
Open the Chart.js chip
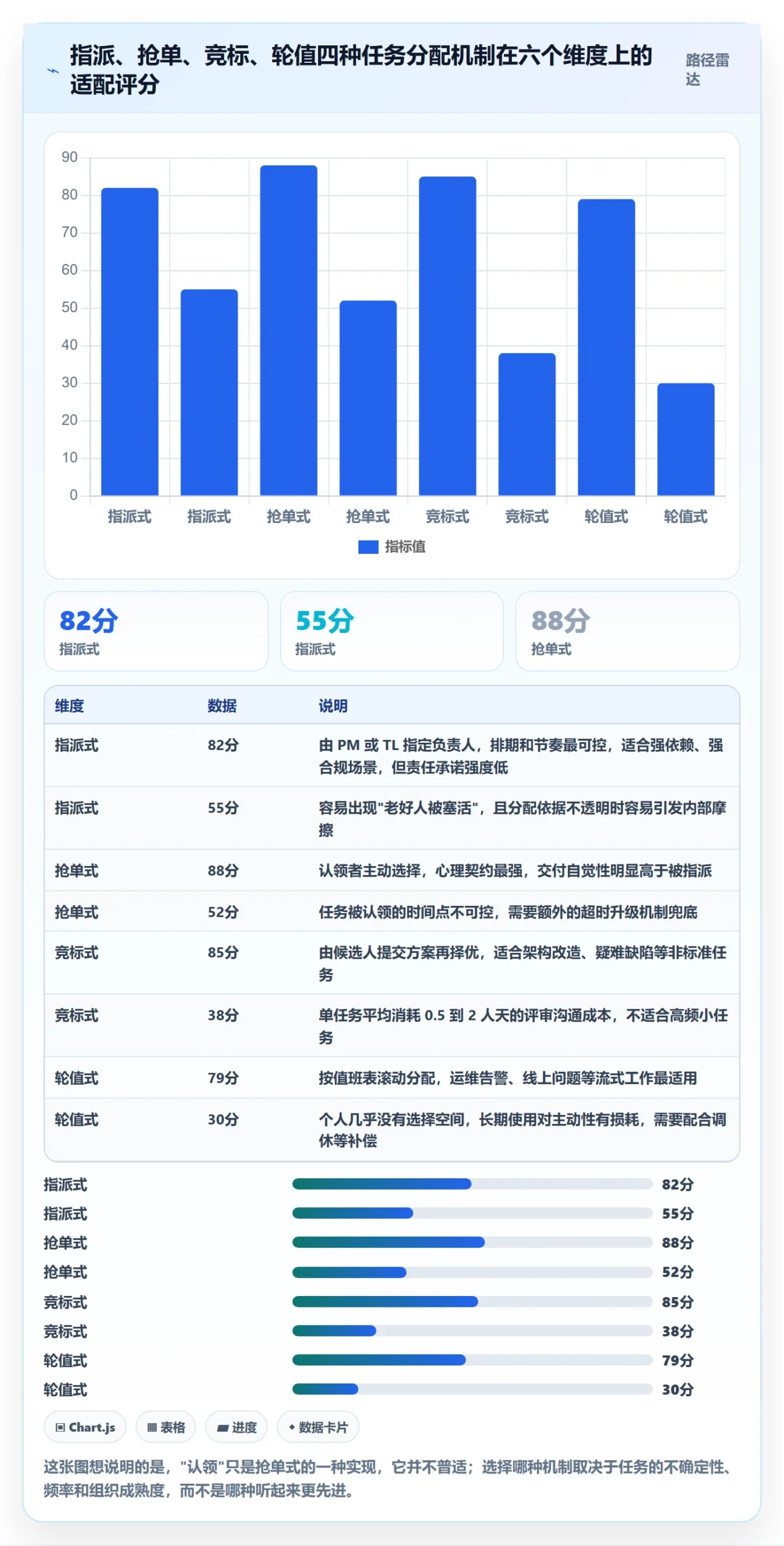point(85,1427)
